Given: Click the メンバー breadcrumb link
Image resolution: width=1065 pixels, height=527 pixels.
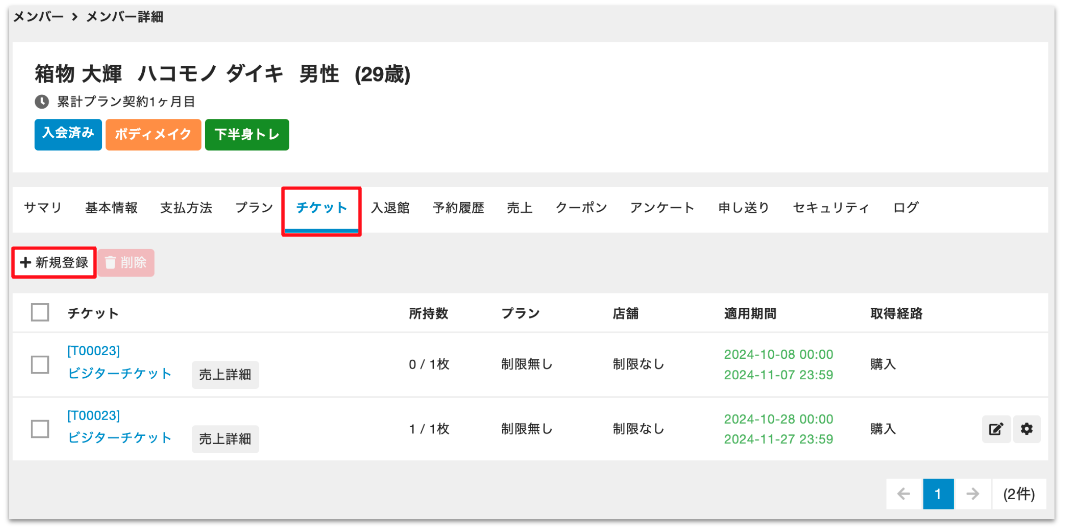Looking at the screenshot, I should tap(39, 17).
